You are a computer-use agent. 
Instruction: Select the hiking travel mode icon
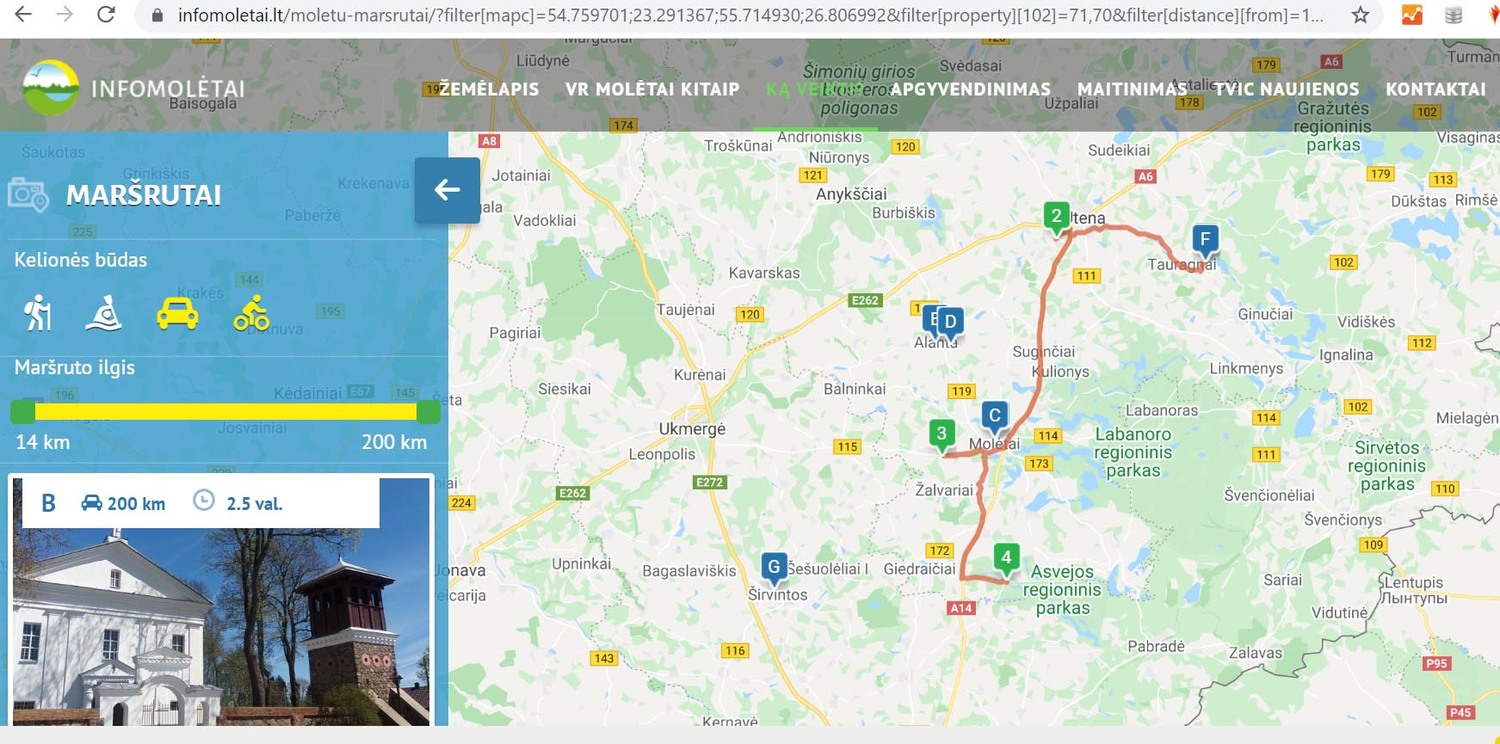tap(38, 313)
